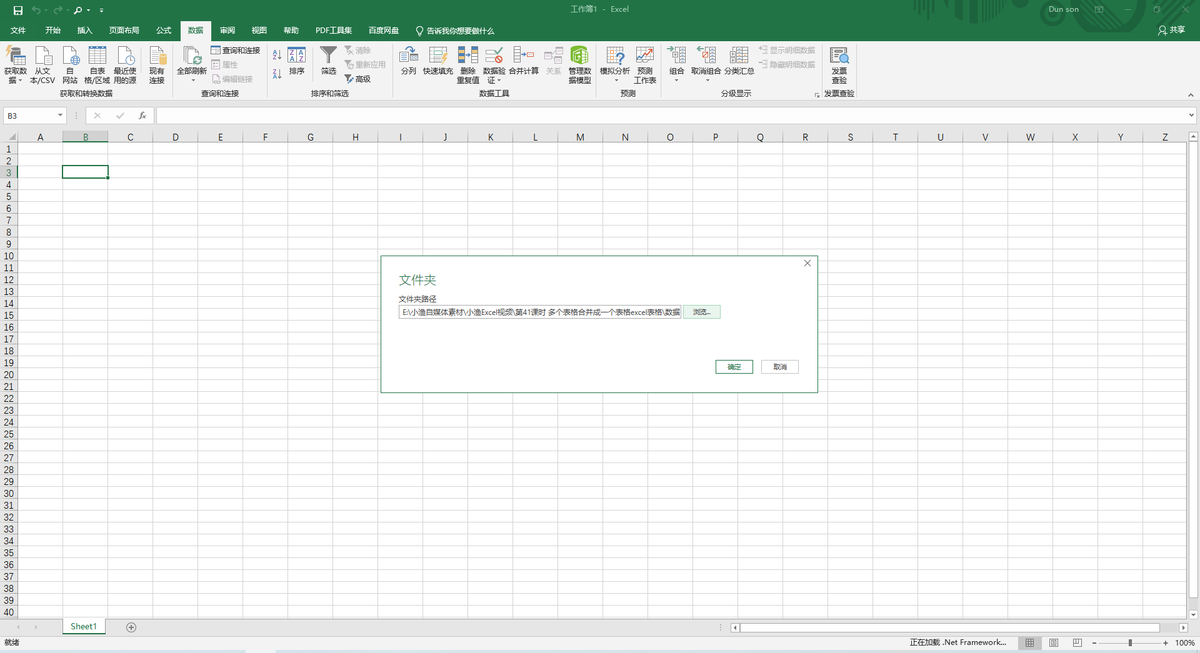Open the 发票查验 invoice check tool
The width and height of the screenshot is (1200, 653).
click(x=839, y=57)
